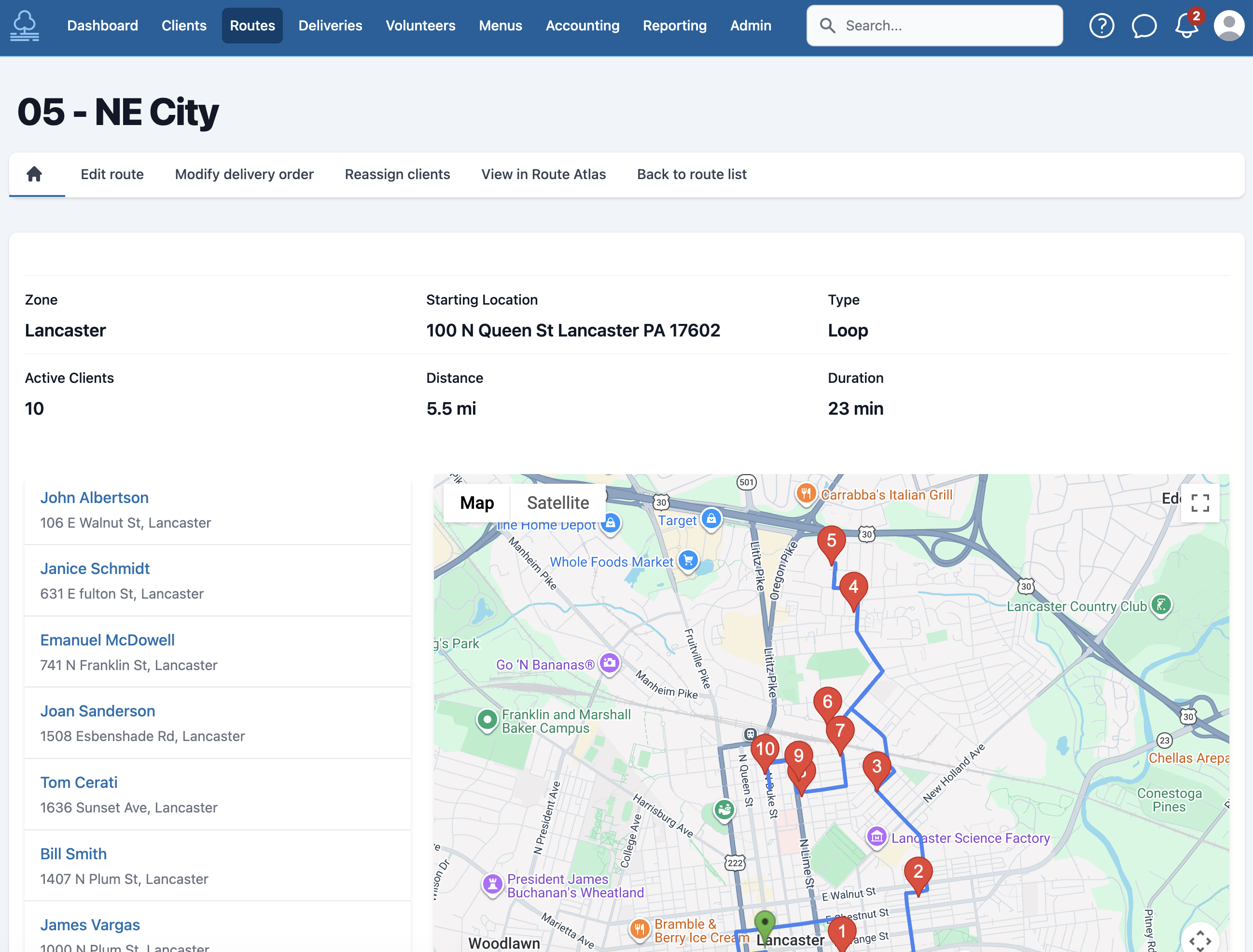The height and width of the screenshot is (952, 1253).
Task: Open client Bill Smith
Action: pos(73,854)
